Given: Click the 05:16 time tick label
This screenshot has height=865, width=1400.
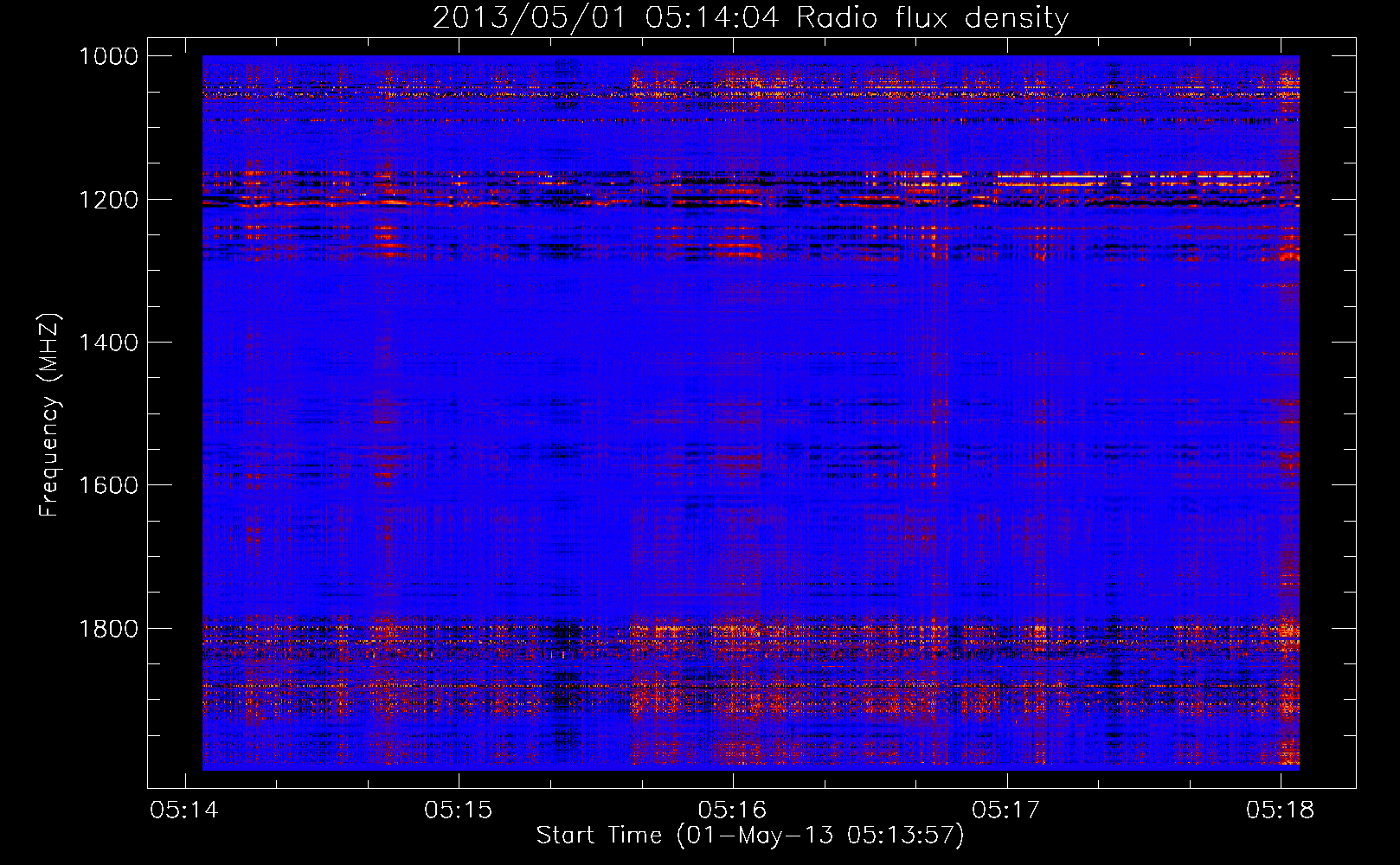Looking at the screenshot, I should coord(733,811).
